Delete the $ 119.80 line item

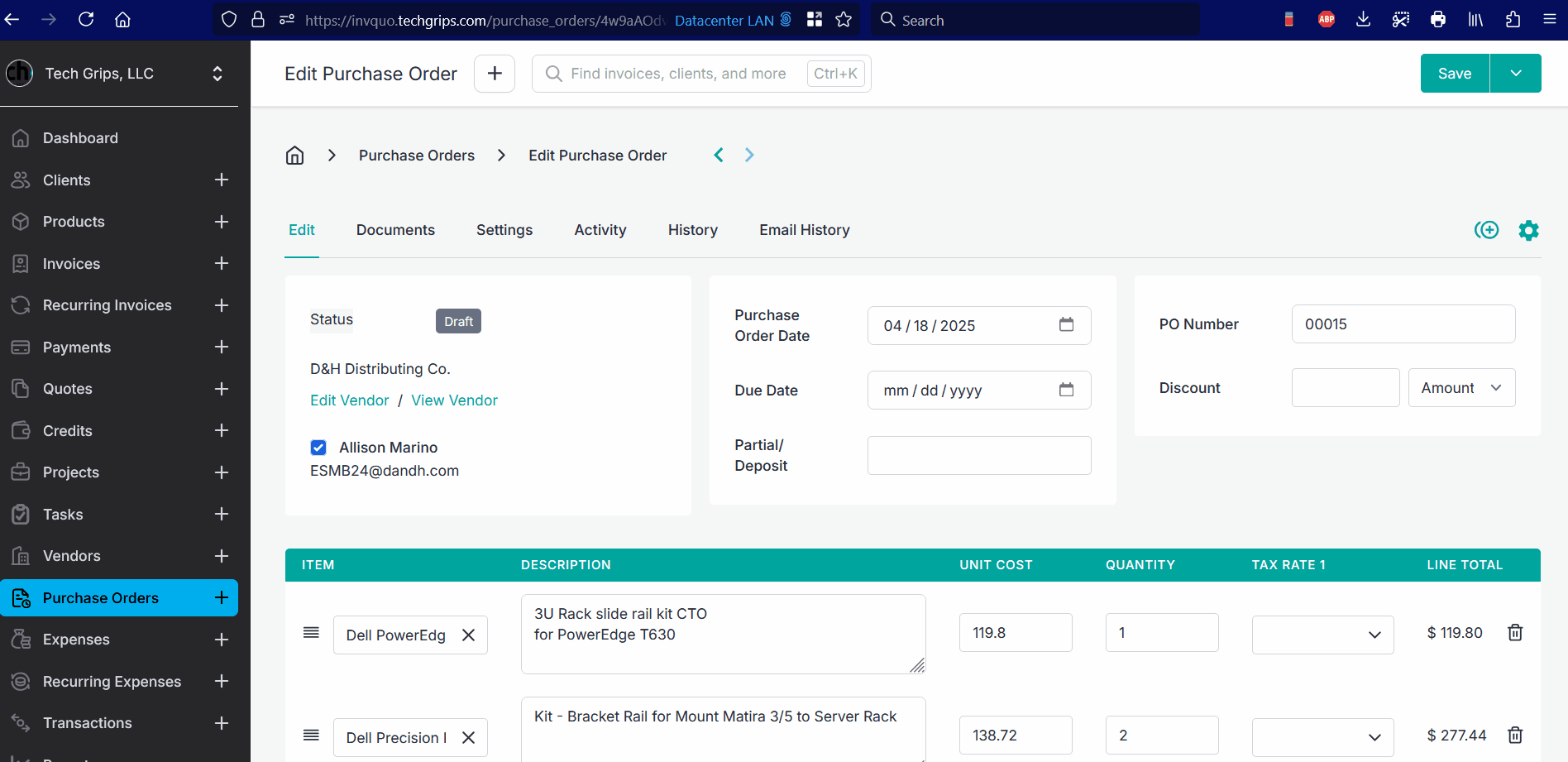(x=1515, y=632)
